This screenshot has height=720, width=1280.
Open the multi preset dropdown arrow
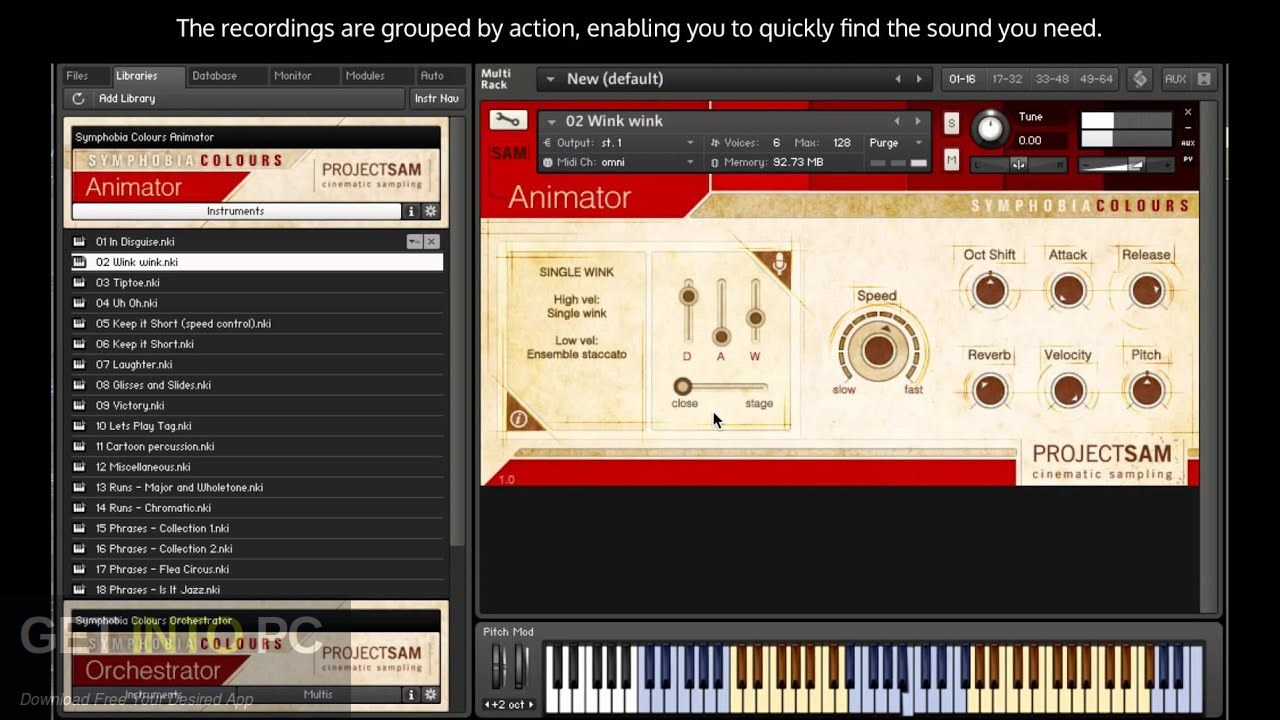[551, 79]
